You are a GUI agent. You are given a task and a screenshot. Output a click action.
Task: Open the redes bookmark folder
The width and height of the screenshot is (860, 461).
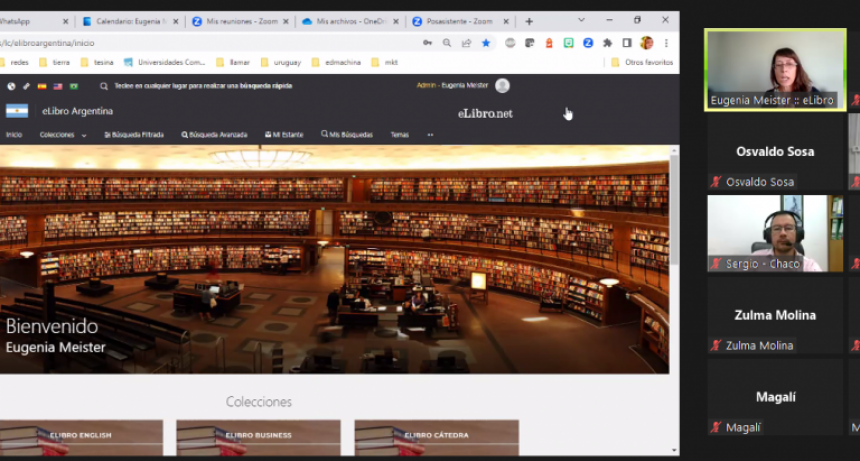point(14,62)
